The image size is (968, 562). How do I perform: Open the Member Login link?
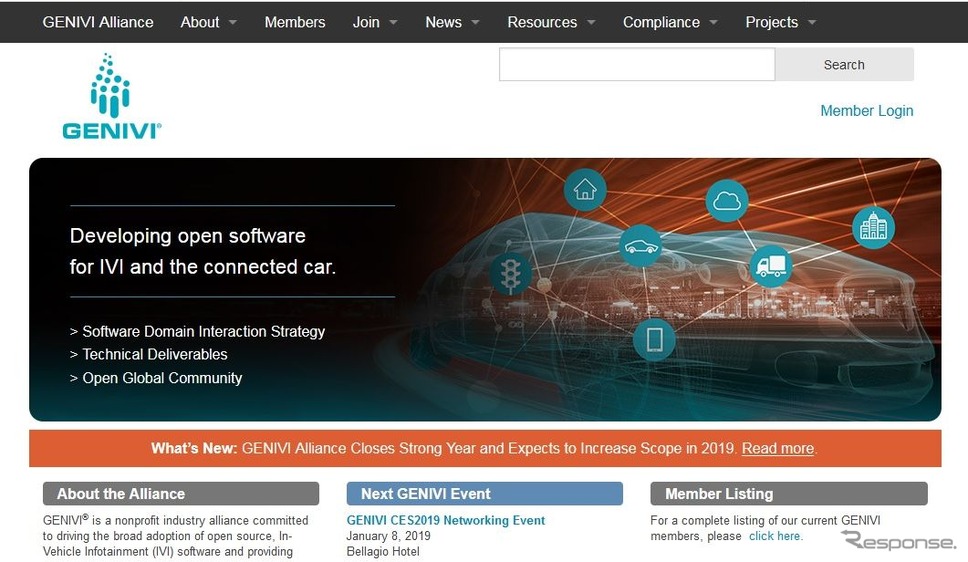coord(867,111)
